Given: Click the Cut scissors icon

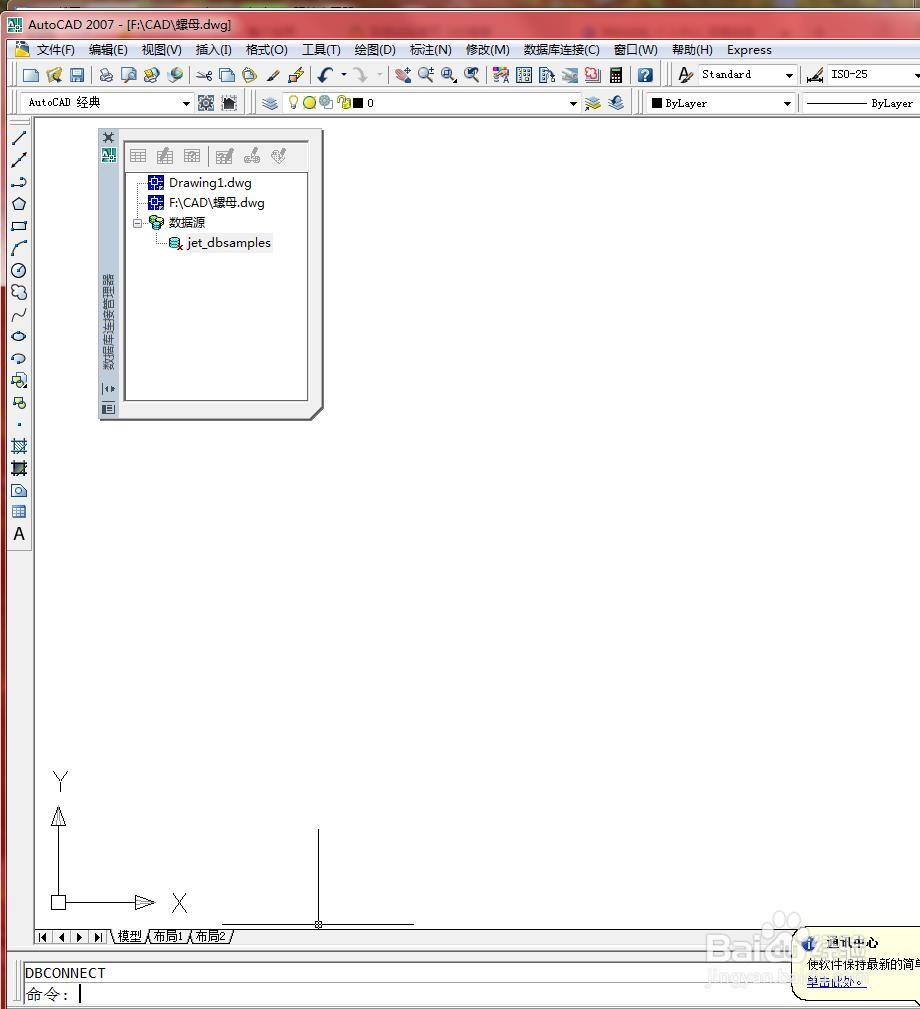Looking at the screenshot, I should tap(204, 75).
